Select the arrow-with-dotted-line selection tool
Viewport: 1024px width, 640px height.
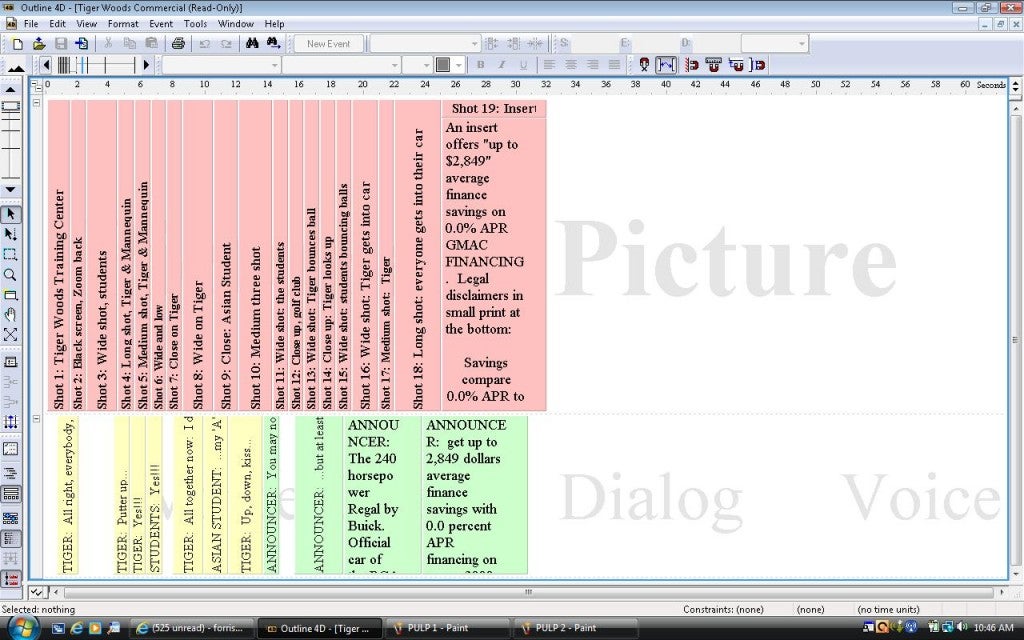pyautogui.click(x=10, y=234)
